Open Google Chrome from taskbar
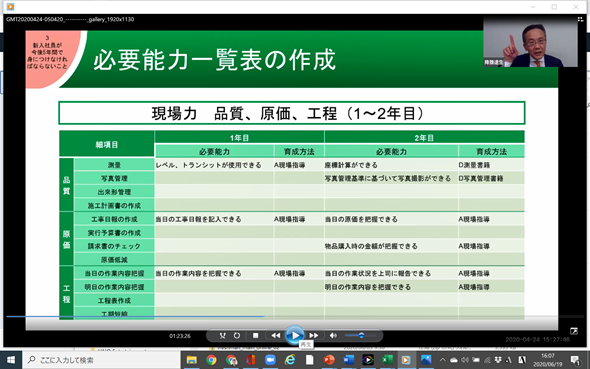590x369 pixels. [x=211, y=360]
